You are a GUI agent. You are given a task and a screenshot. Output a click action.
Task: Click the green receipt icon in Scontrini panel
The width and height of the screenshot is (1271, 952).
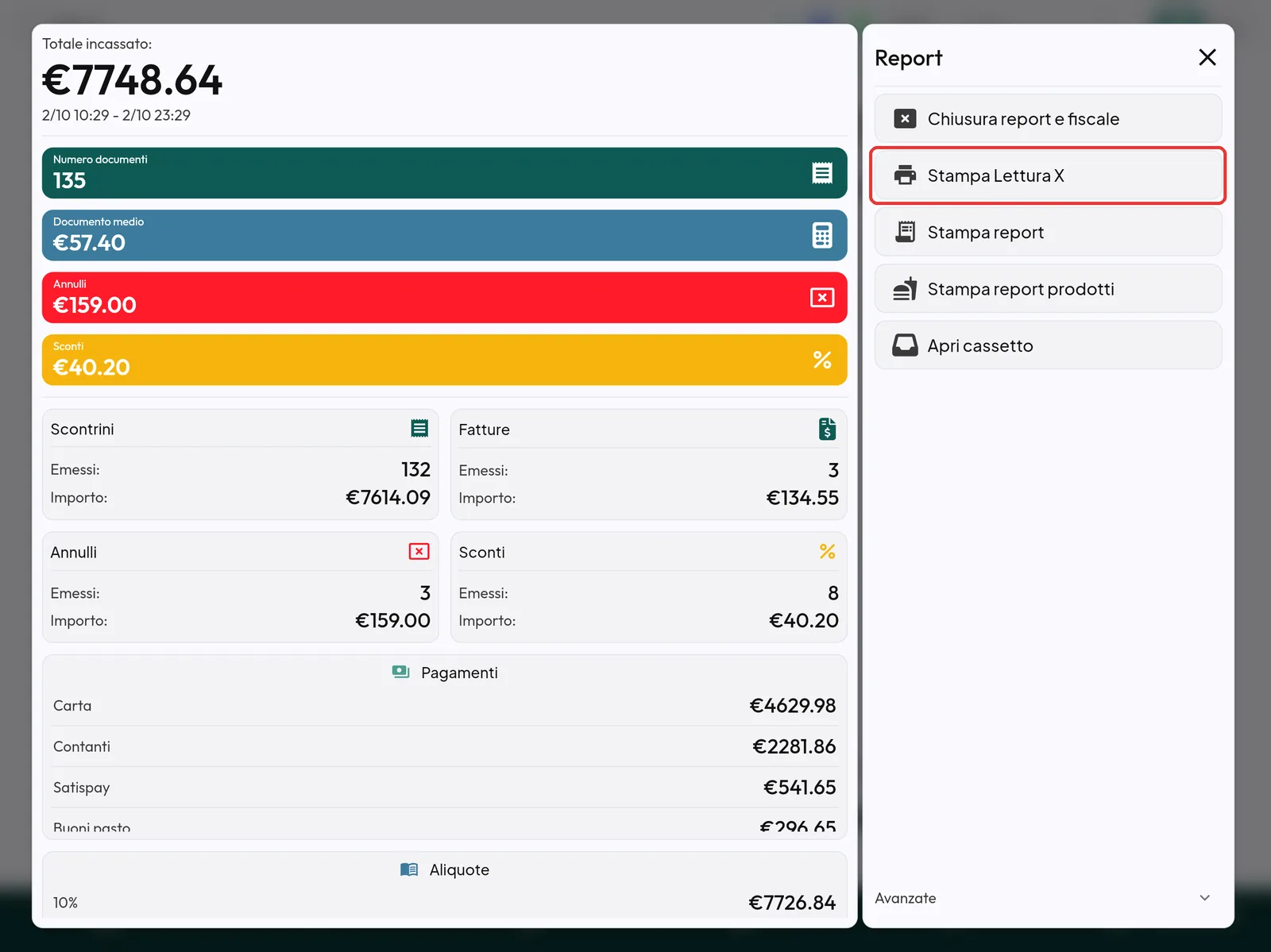click(x=419, y=429)
